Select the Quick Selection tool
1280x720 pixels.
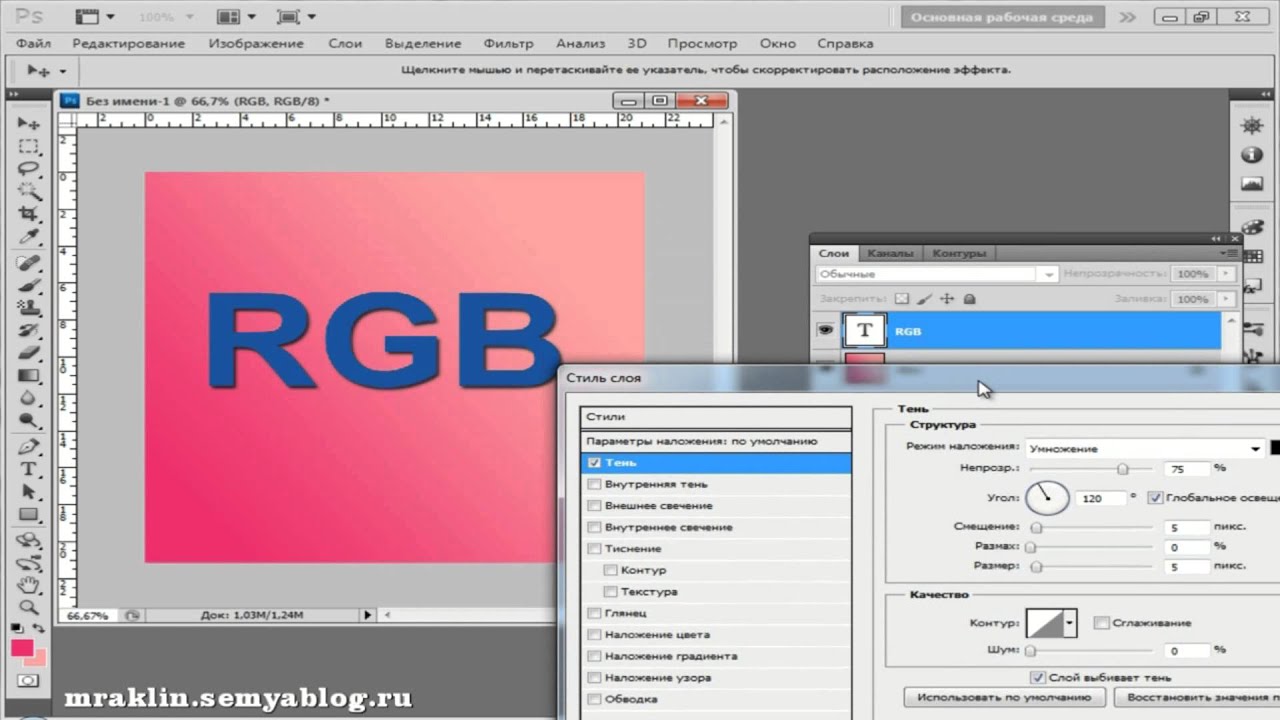29,191
